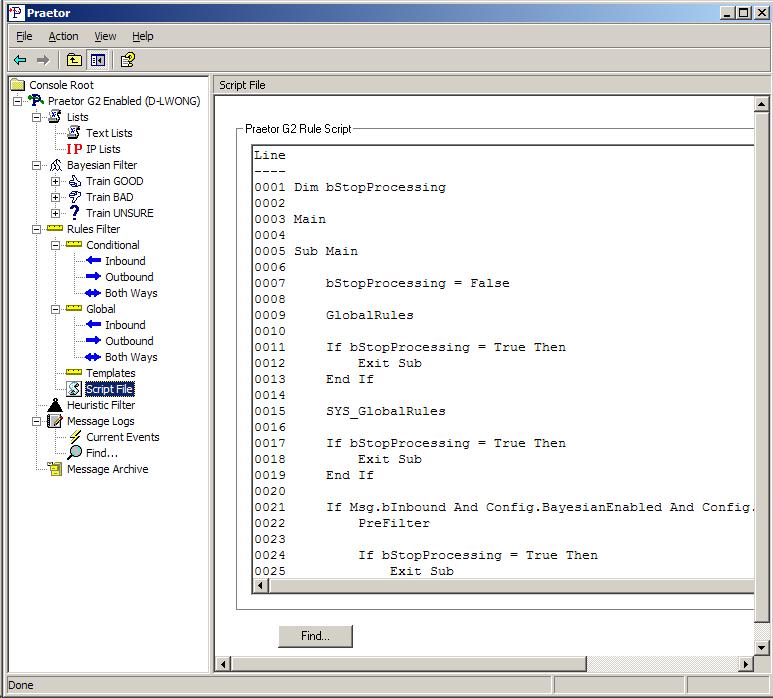Screen dimensions: 773x698
Task: Collapse the Global rules node
Action: 56,310
